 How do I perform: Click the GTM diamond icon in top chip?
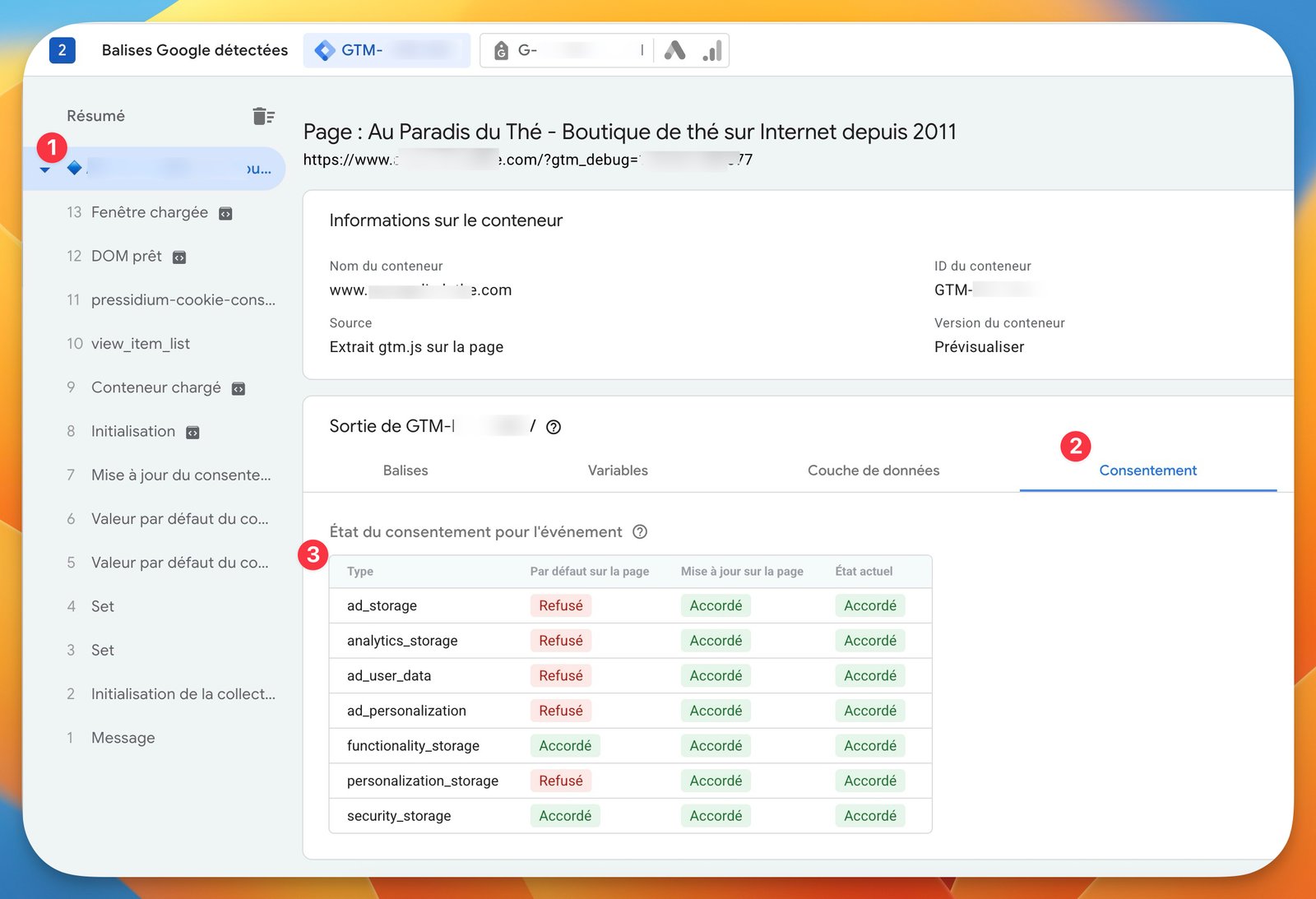[325, 50]
